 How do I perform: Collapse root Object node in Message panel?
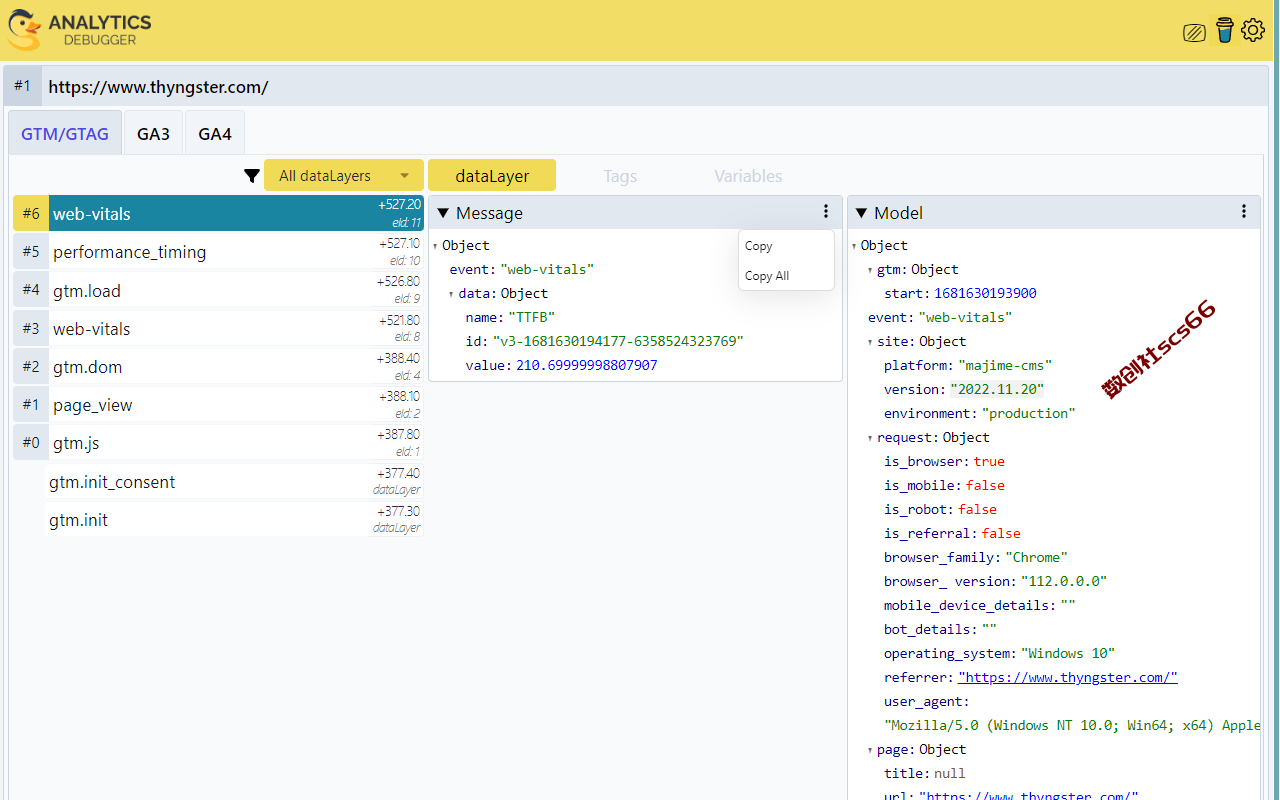coord(435,246)
